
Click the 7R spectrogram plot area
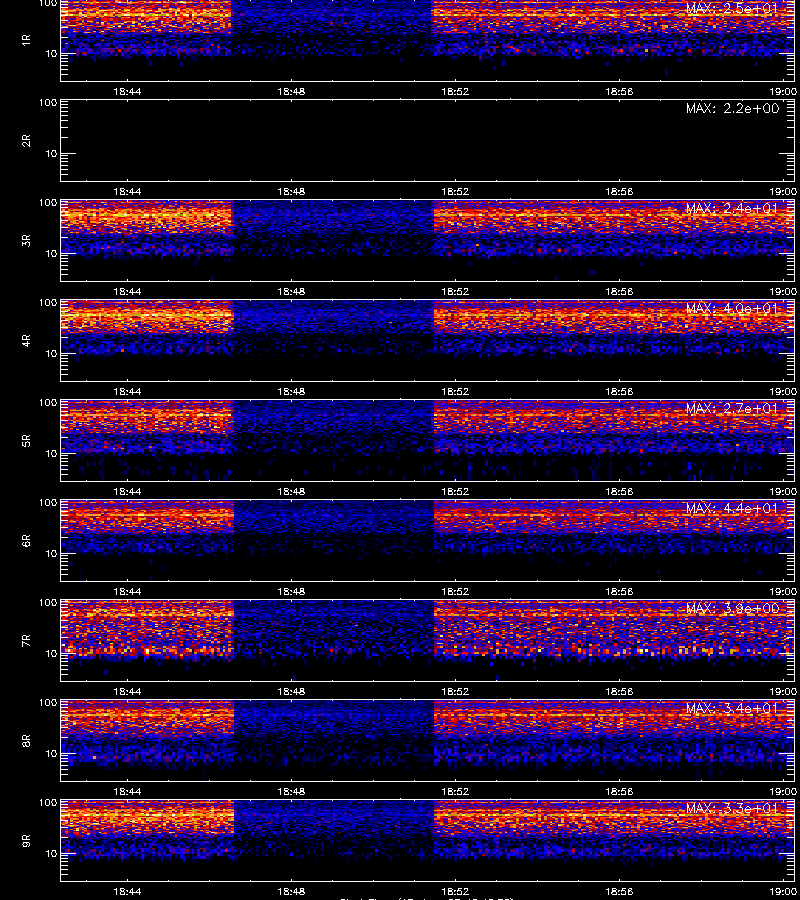click(x=427, y=641)
